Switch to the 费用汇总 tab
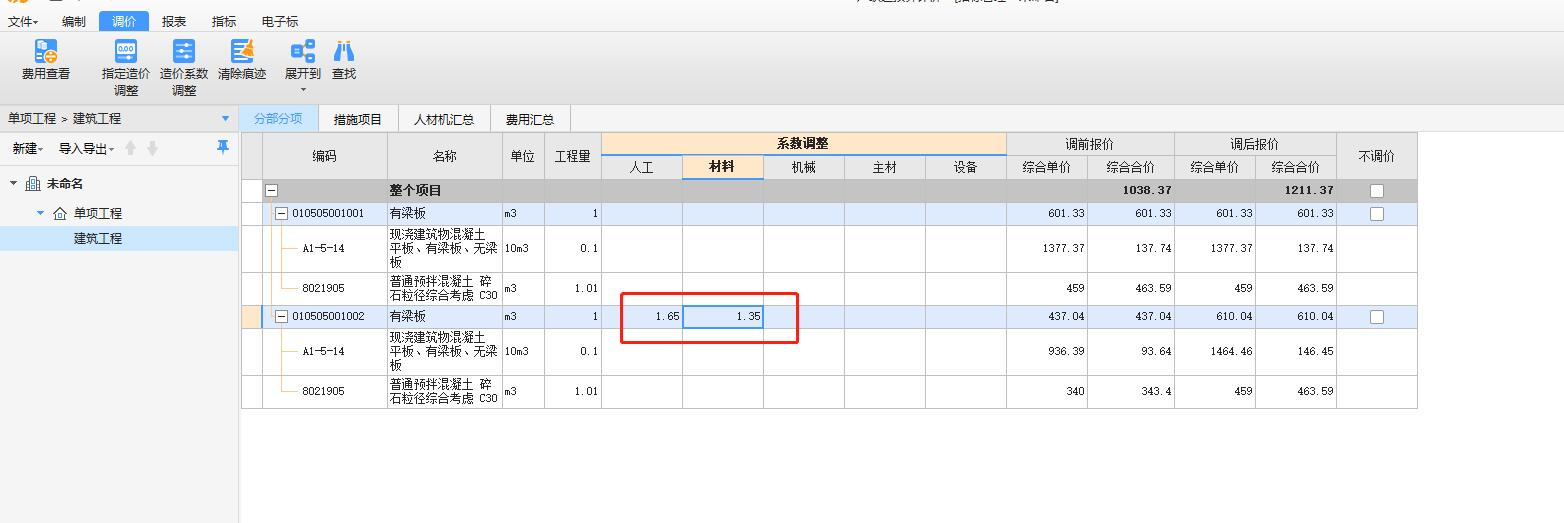This screenshot has width=1564, height=523. click(530, 119)
